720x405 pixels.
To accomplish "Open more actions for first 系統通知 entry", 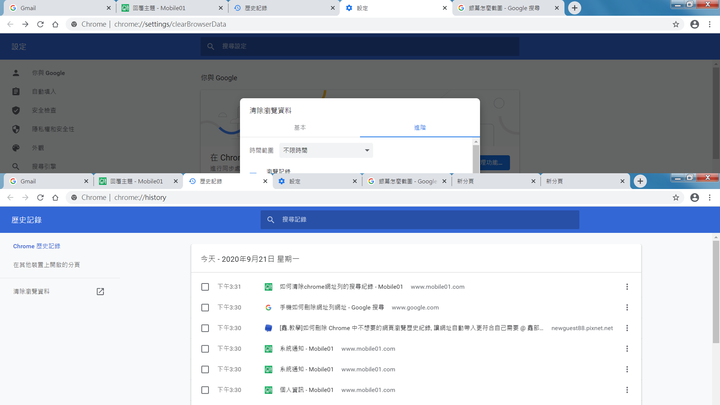I will (x=627, y=349).
